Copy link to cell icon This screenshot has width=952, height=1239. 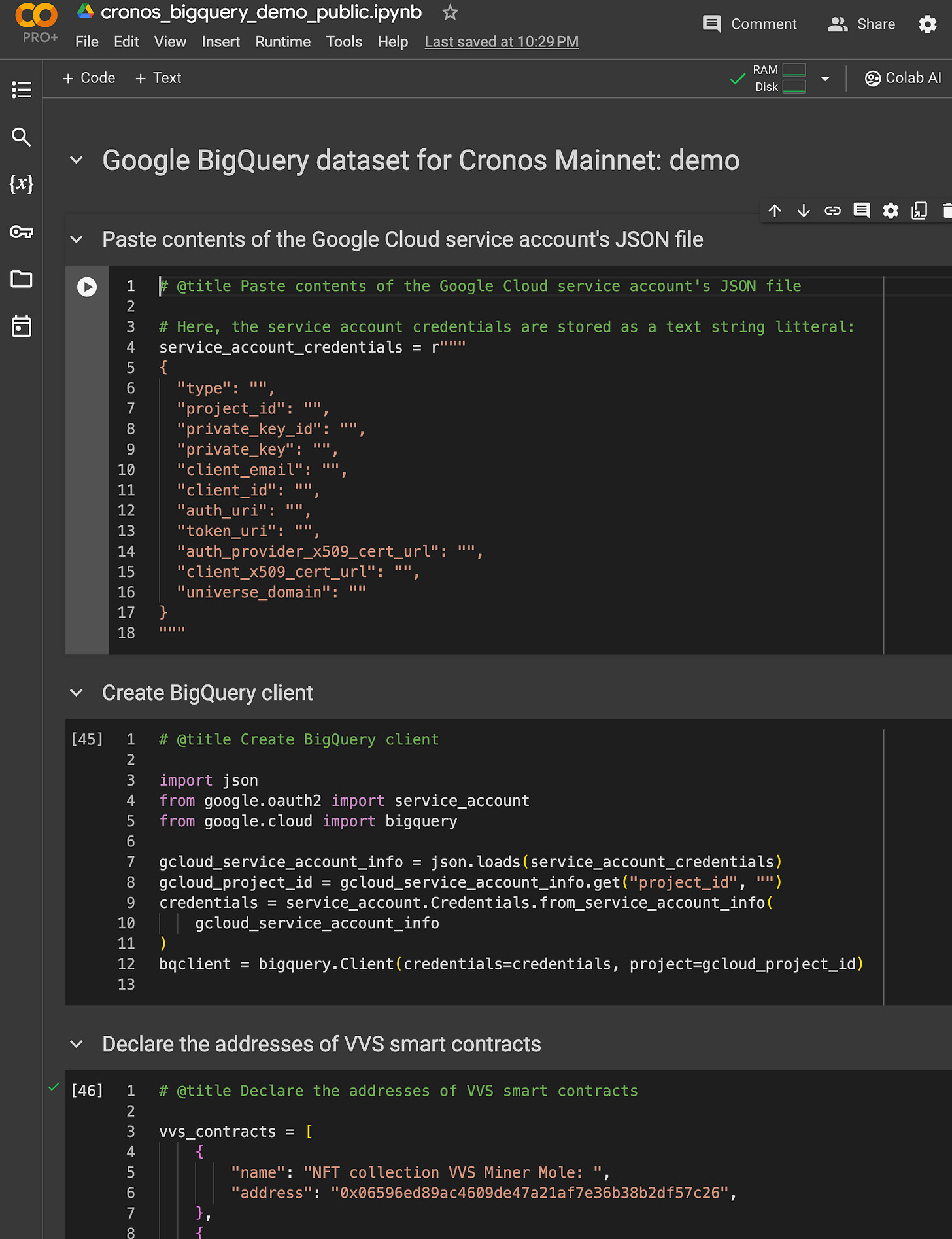click(832, 211)
